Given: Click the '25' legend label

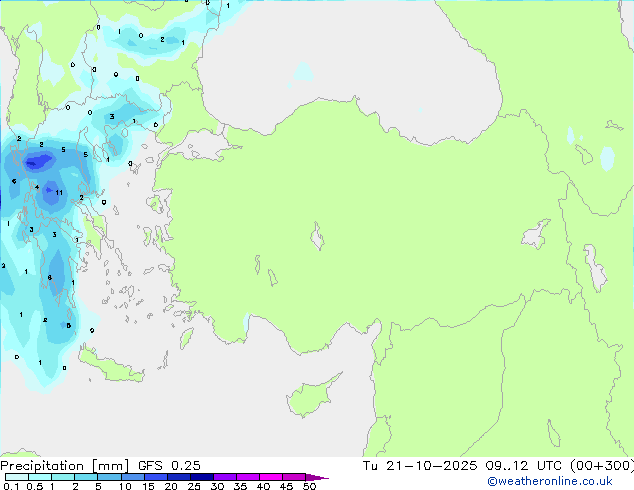Looking at the screenshot, I should (x=194, y=486).
